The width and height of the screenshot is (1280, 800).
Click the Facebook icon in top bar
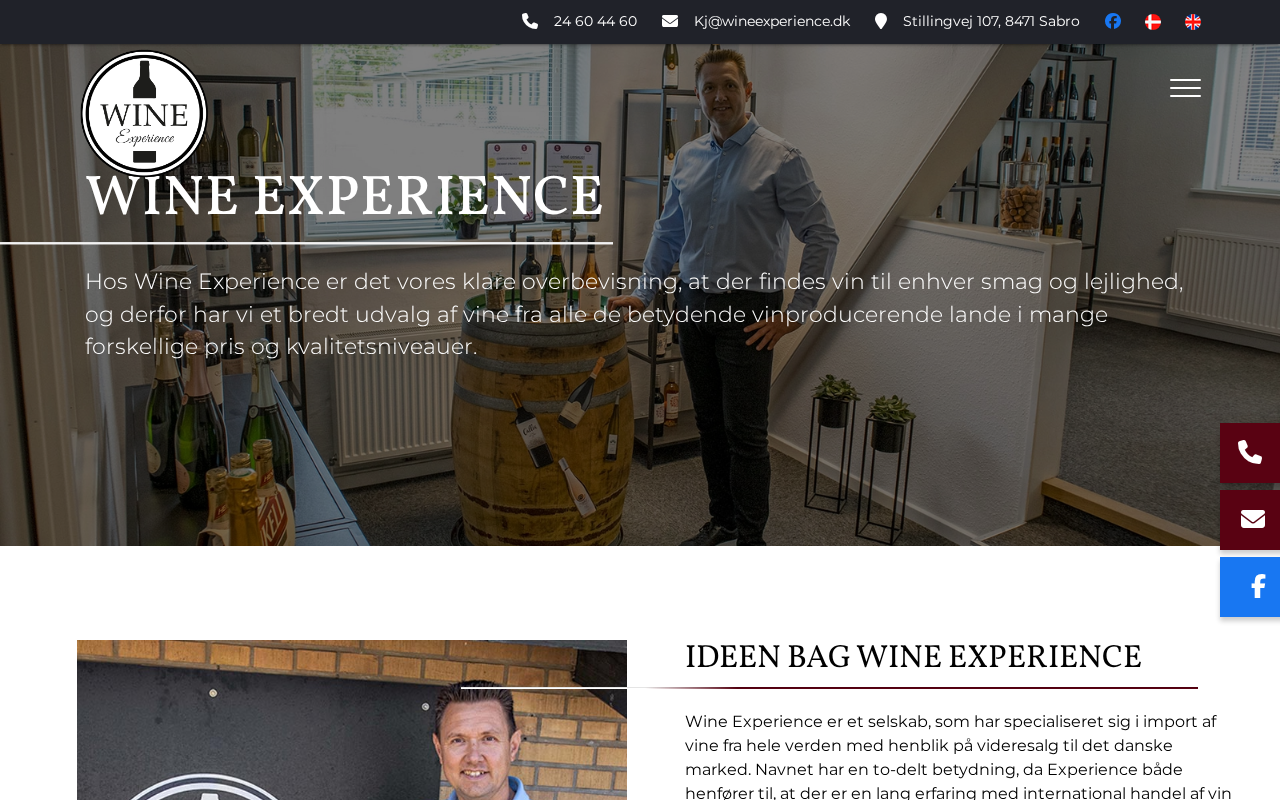pos(1113,22)
